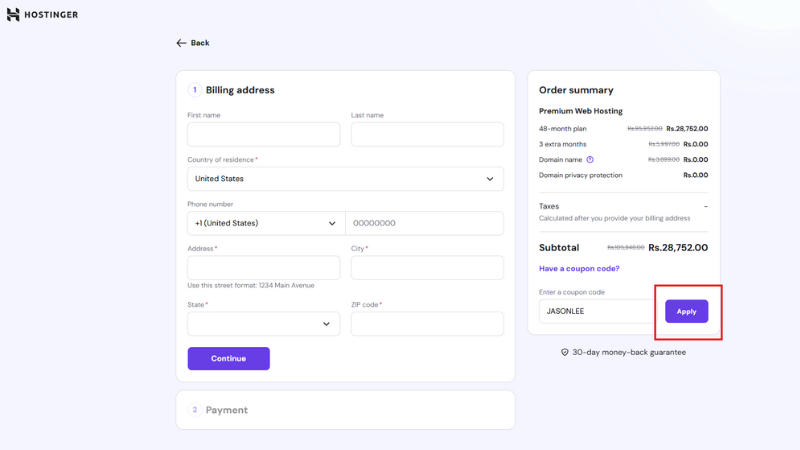
Task: Click the 'Taxes' label in order summary
Action: click(549, 206)
